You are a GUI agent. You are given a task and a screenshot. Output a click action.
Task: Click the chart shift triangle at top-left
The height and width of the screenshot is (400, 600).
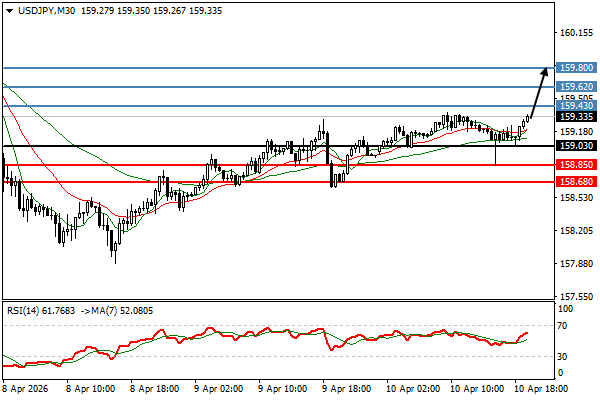(x=6, y=10)
